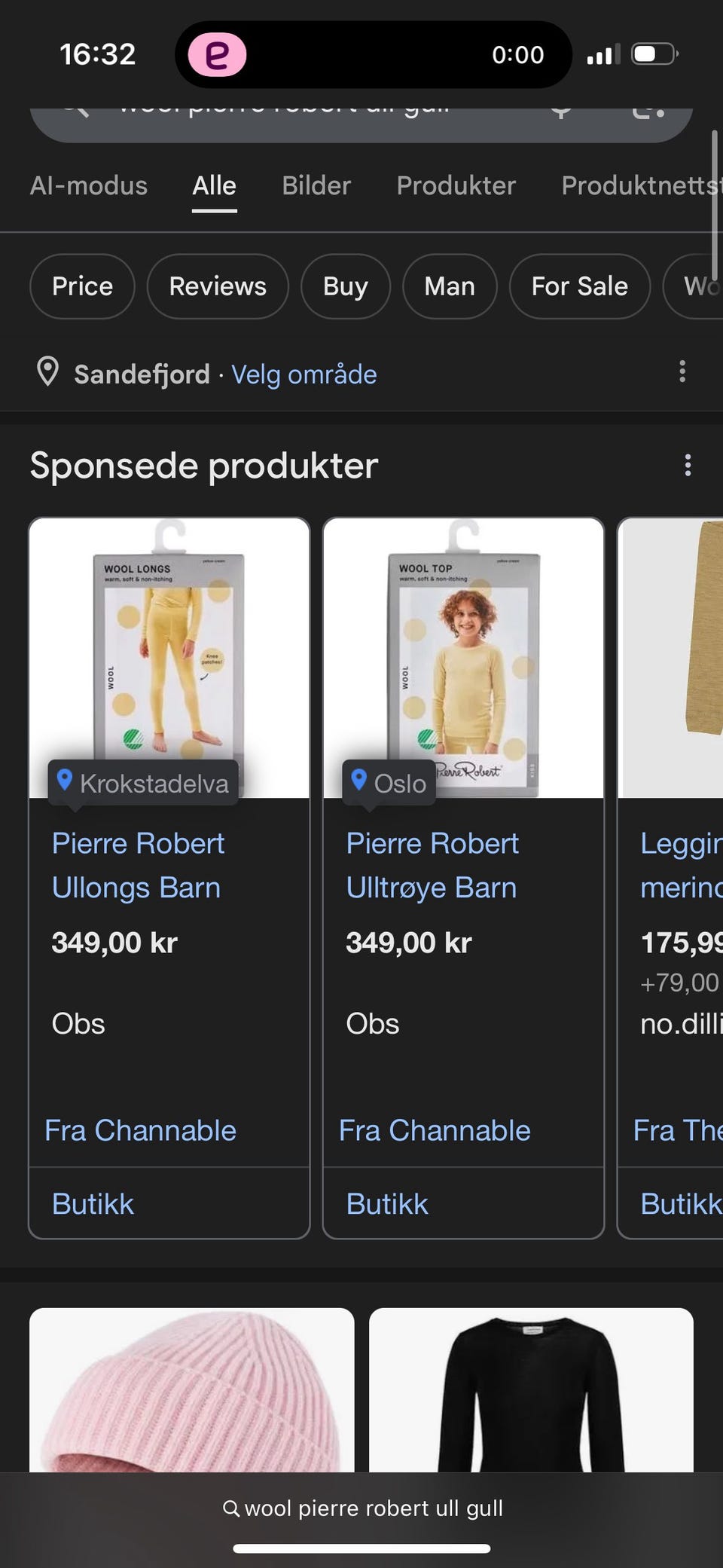This screenshot has width=723, height=1568.
Task: Open the AI-modus tab
Action: click(89, 185)
